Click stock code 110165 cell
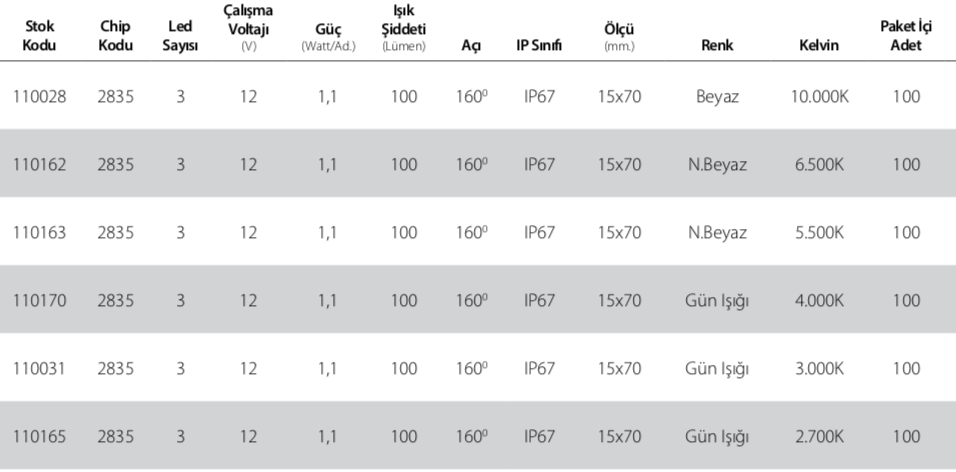The width and height of the screenshot is (956, 472). [x=40, y=436]
